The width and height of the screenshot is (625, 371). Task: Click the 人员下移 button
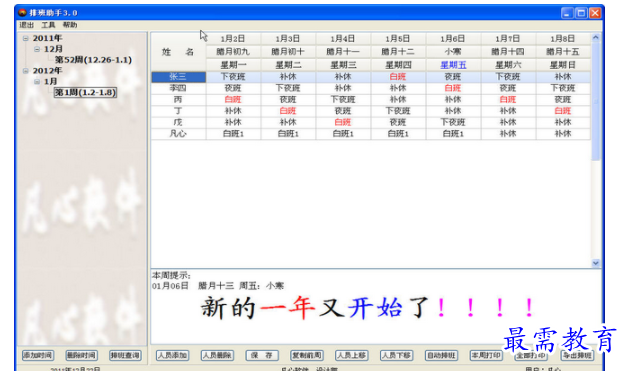(x=396, y=355)
